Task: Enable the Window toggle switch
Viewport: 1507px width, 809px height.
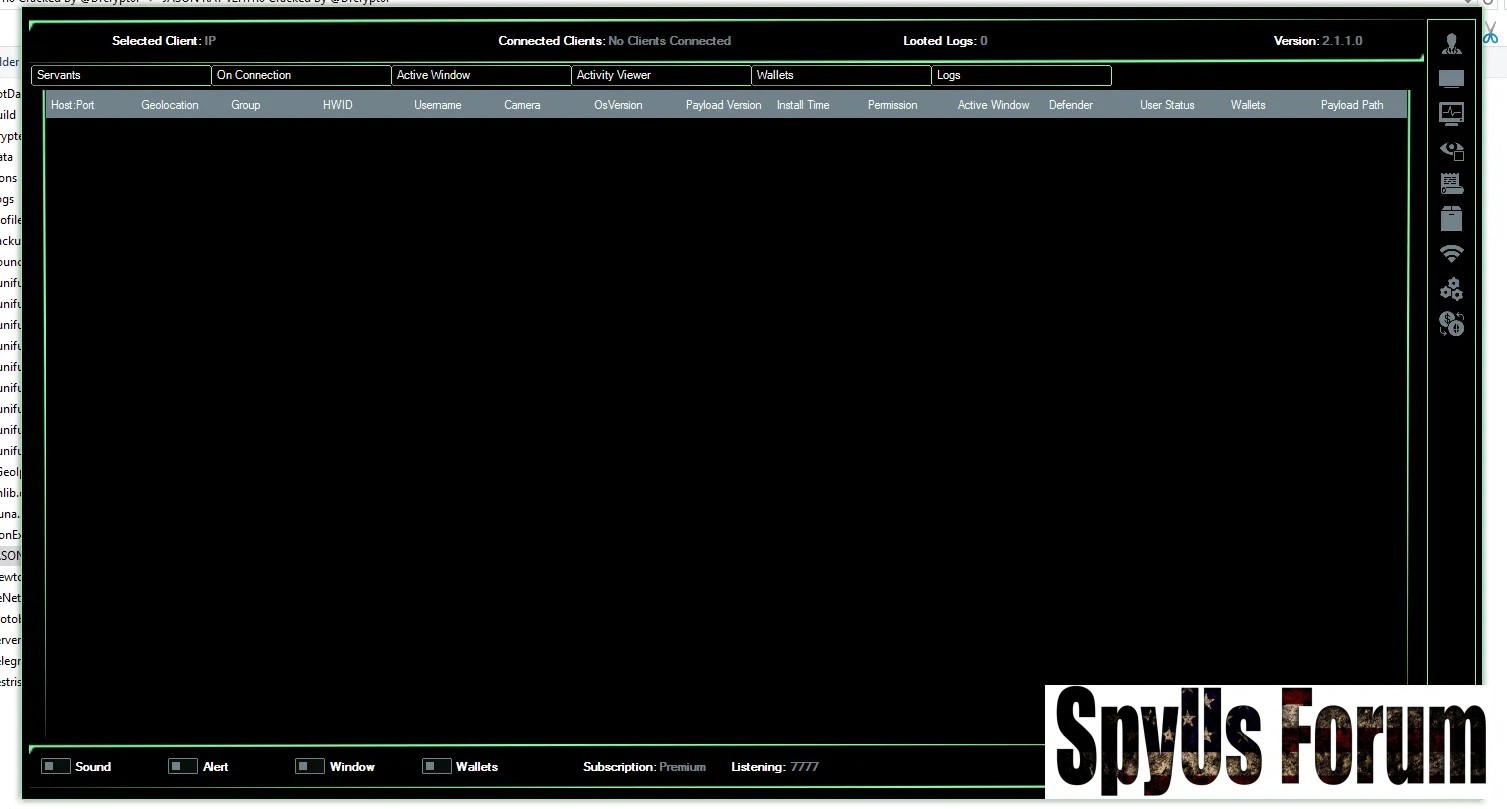Action: [310, 767]
